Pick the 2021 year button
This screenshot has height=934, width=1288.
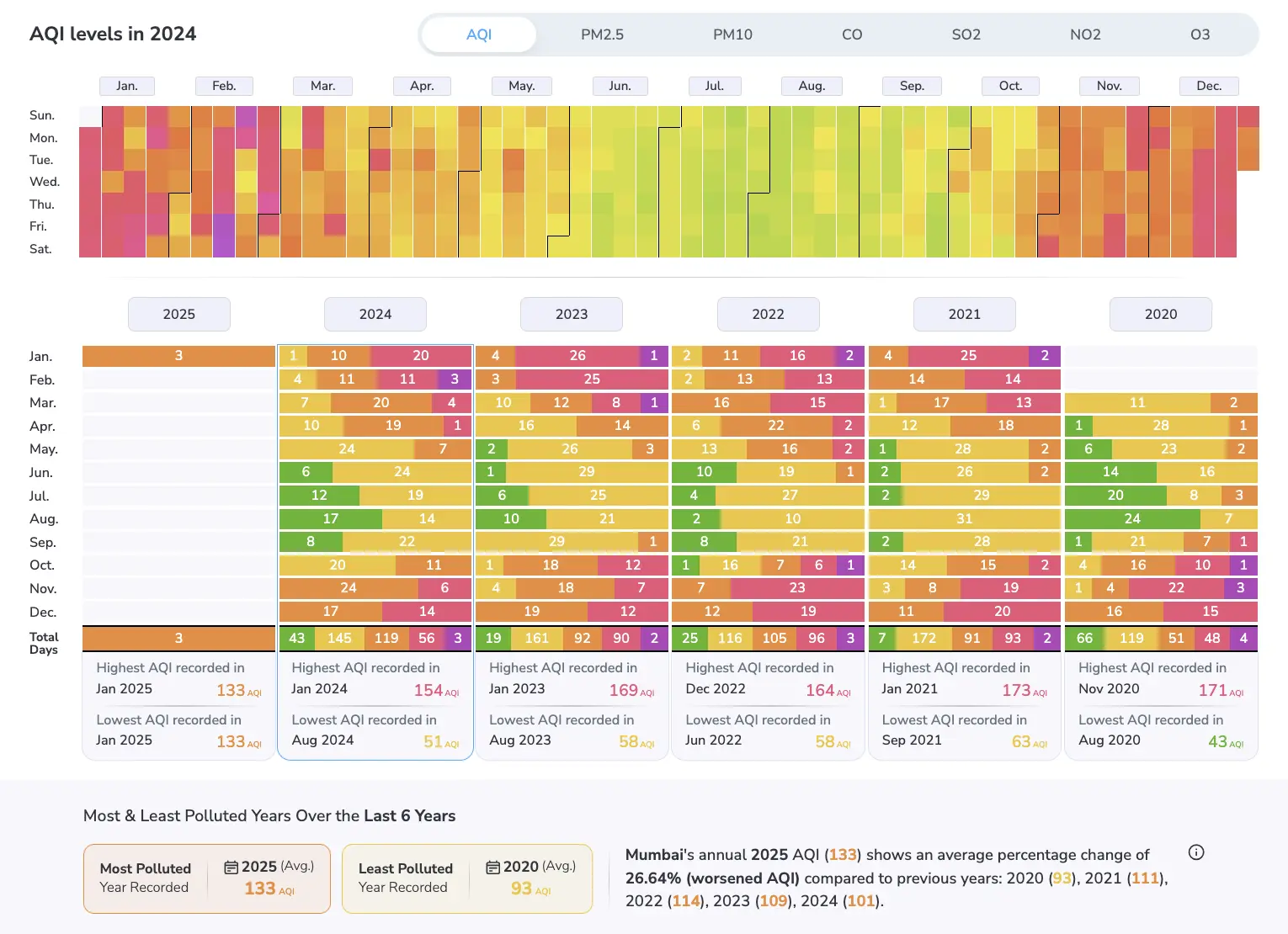[x=965, y=314]
